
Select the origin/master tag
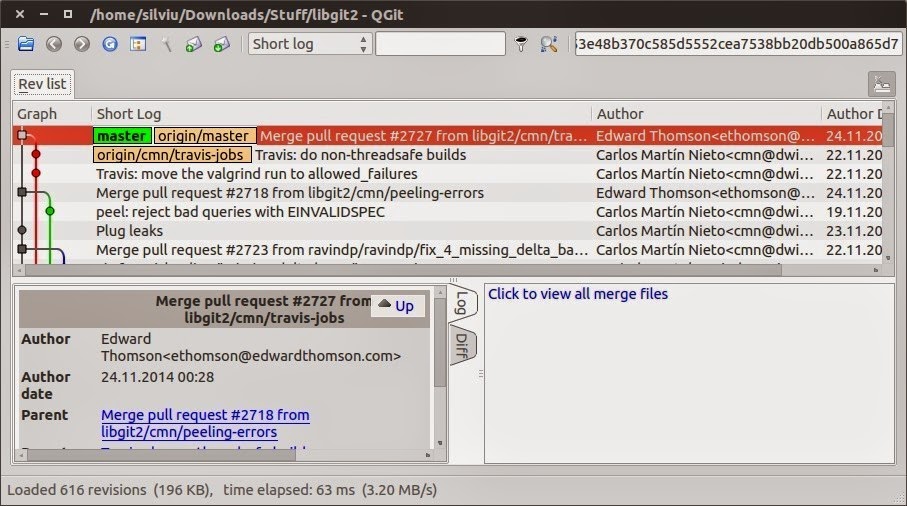tap(205, 136)
